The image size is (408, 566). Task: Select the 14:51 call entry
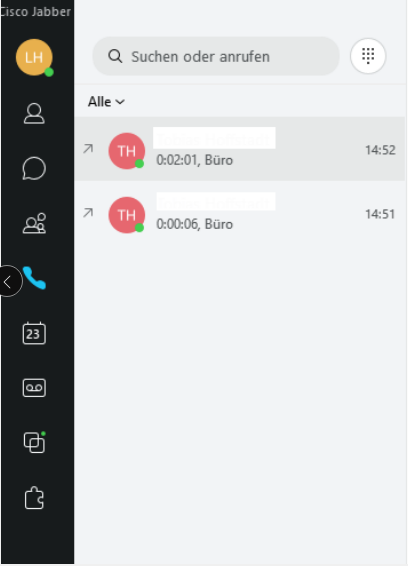pyautogui.click(x=240, y=214)
